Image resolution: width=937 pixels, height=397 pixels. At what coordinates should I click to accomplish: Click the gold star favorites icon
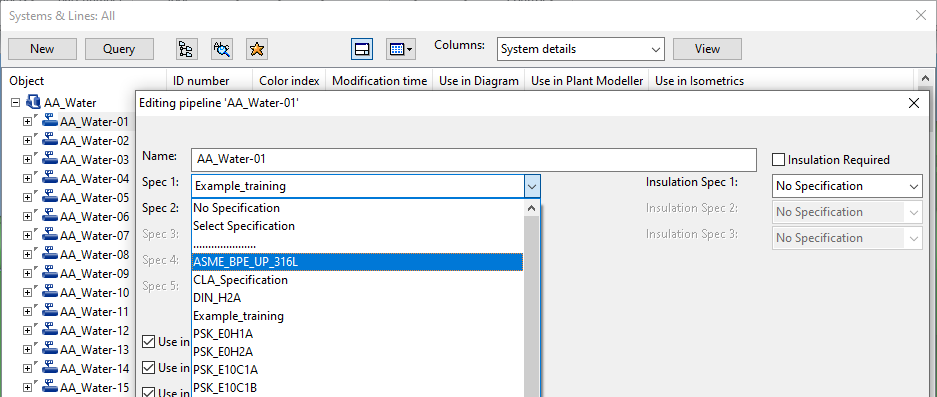coord(256,49)
